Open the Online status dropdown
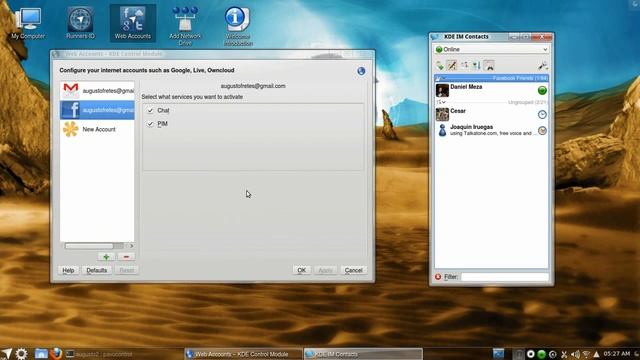This screenshot has width=640, height=360. pos(491,49)
